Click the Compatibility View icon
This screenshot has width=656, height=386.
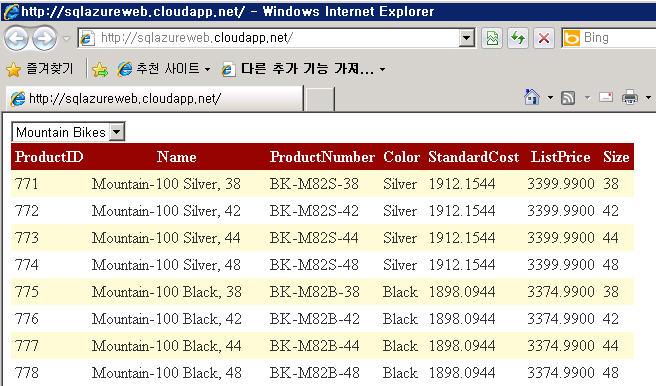click(492, 38)
